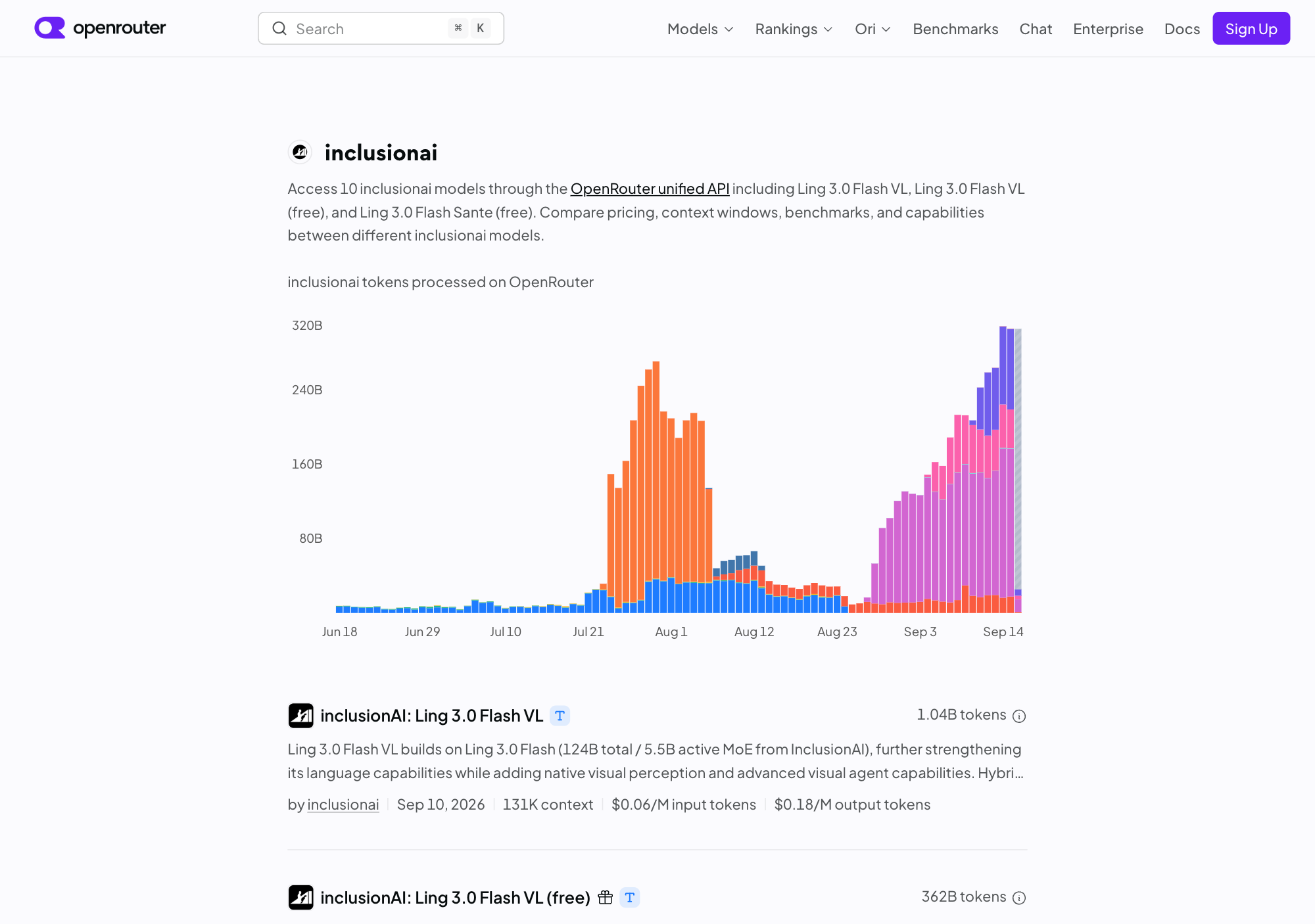Screen dimensions: 1315x924
Task: Expand the Models dropdown menu
Action: click(700, 29)
